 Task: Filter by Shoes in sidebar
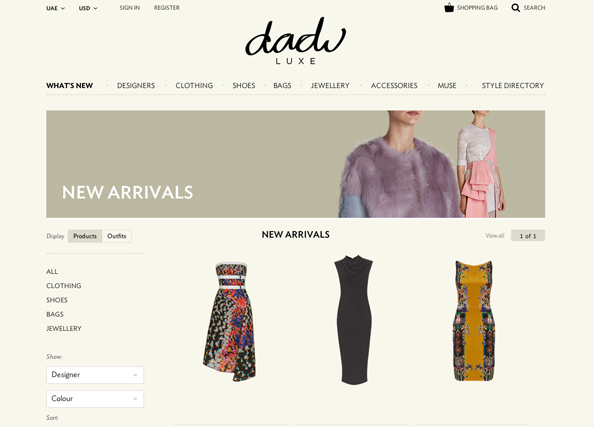click(x=57, y=300)
